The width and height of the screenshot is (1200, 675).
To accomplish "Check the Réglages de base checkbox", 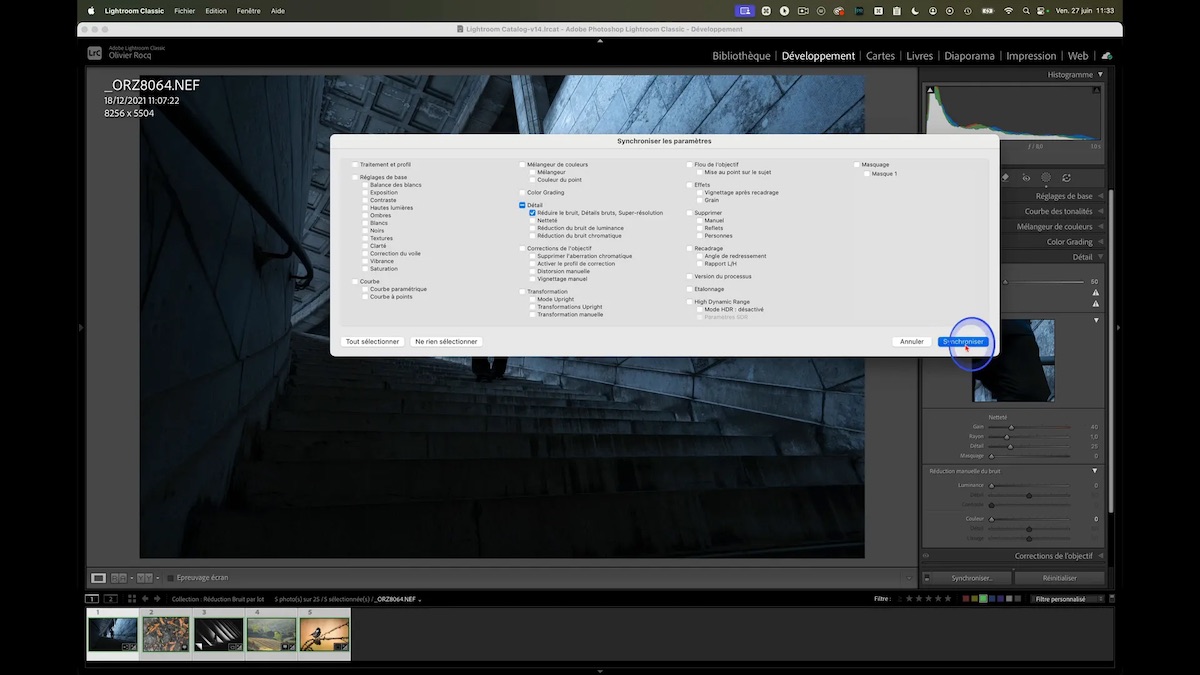I will [354, 177].
